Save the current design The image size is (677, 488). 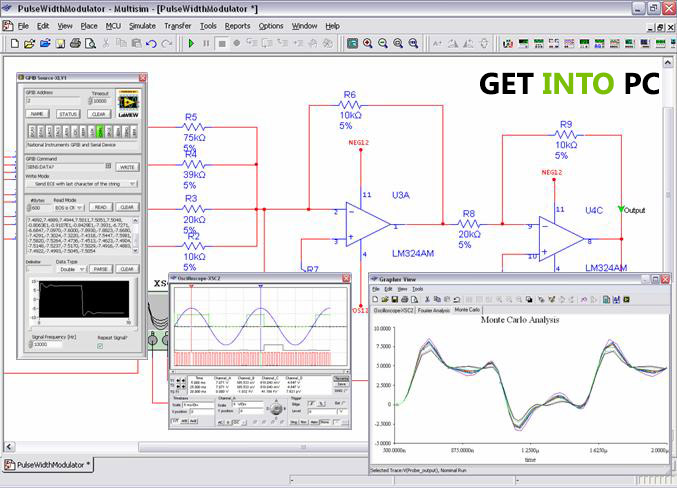click(x=60, y=43)
